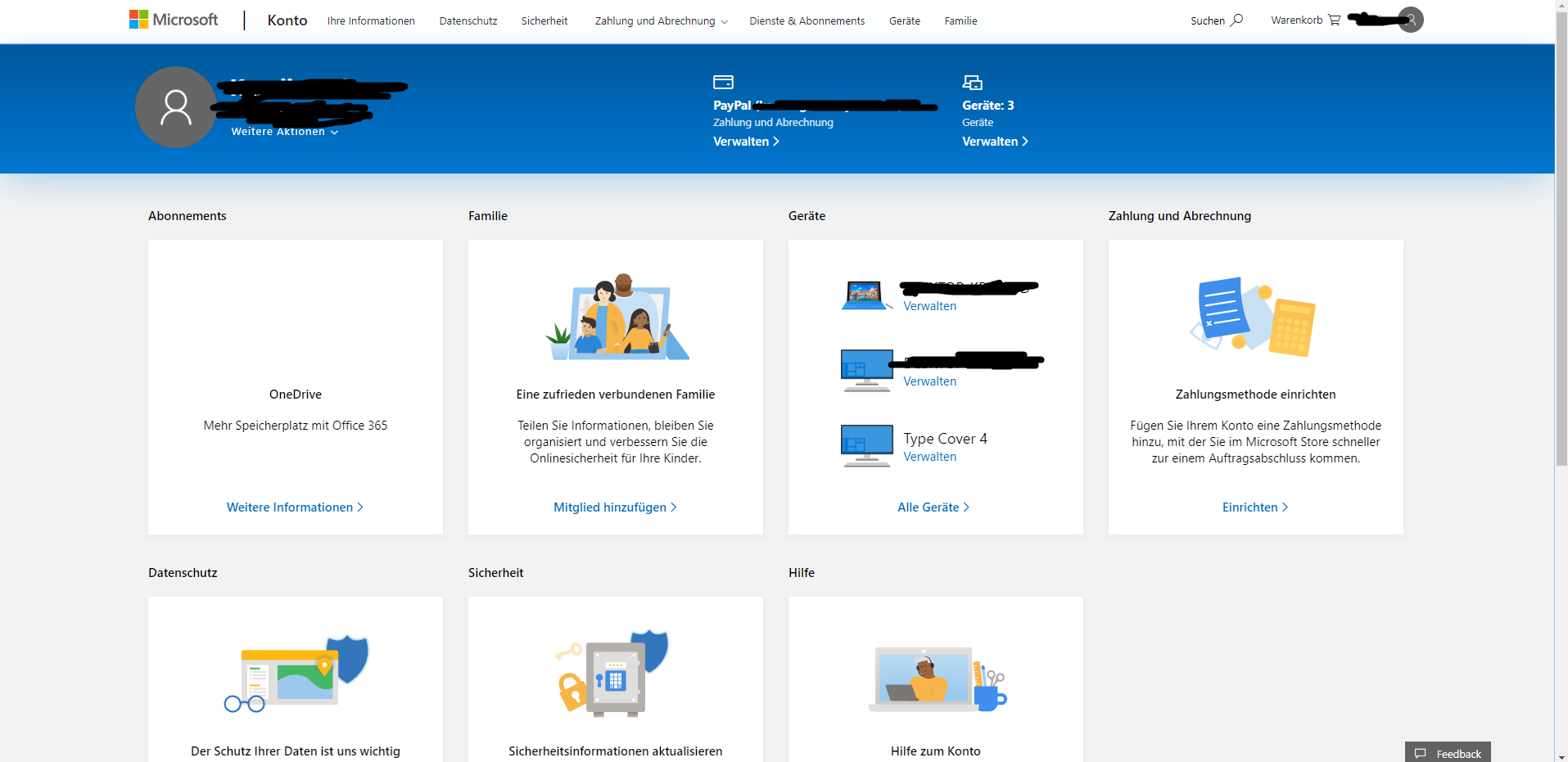This screenshot has height=762, width=1568.
Task: Click Verwalten under Type Cover 4
Action: (929, 457)
